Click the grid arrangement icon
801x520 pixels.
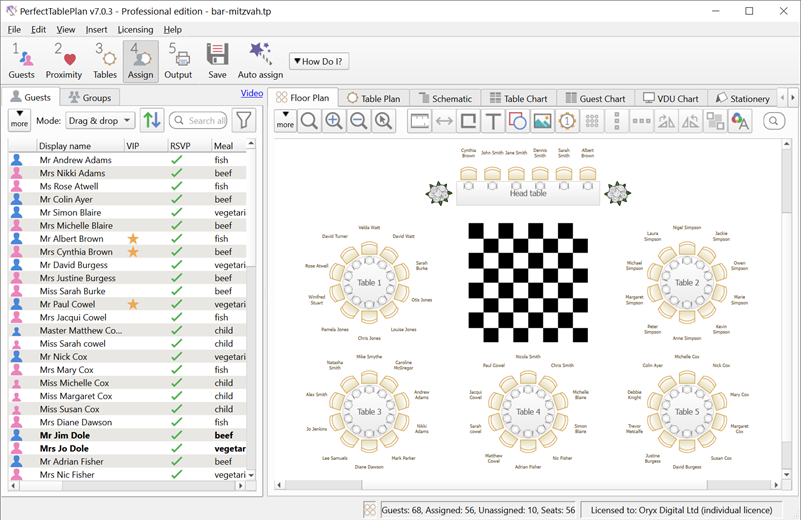592,121
